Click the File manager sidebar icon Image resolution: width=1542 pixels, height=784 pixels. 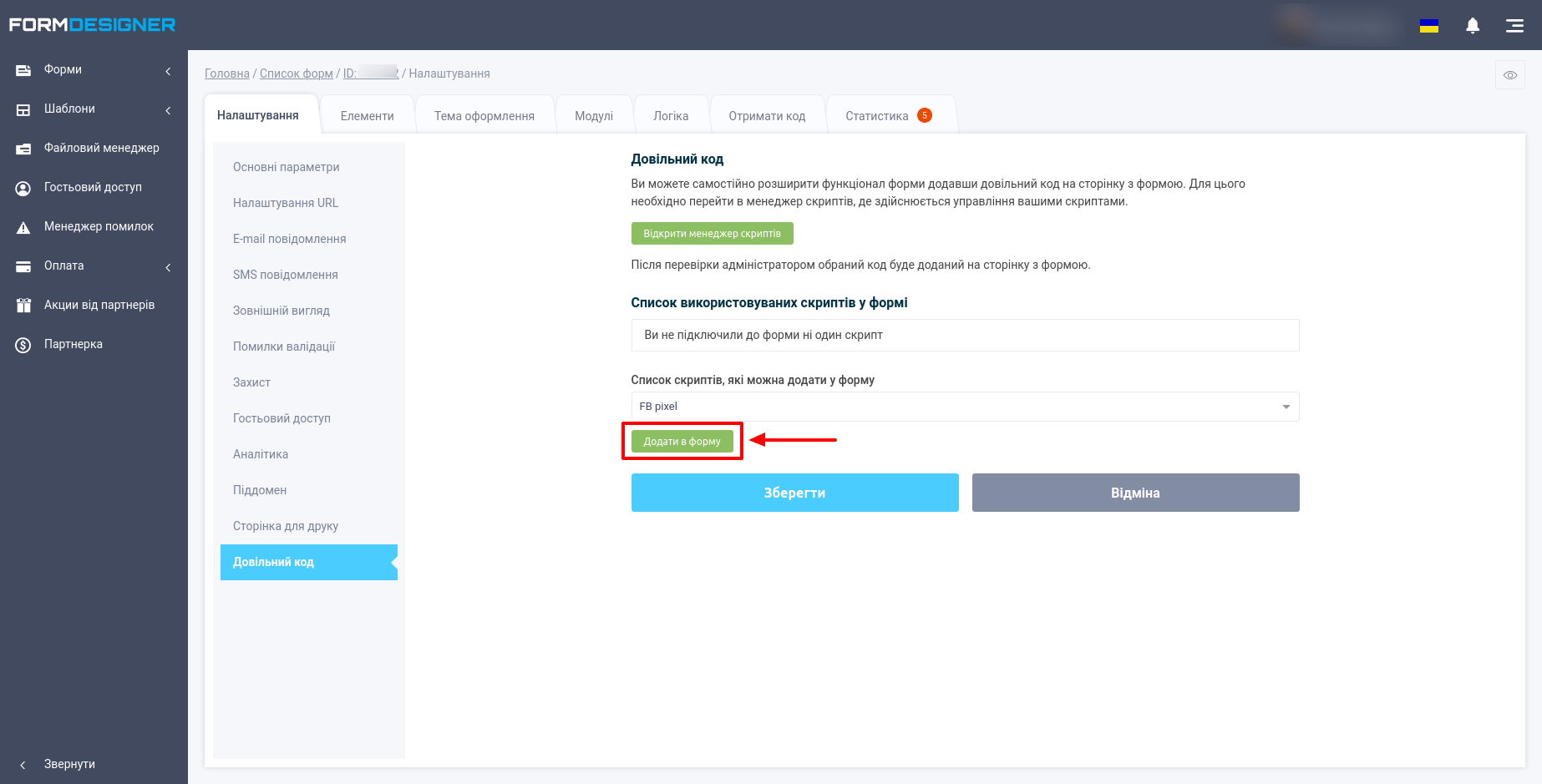(x=23, y=149)
